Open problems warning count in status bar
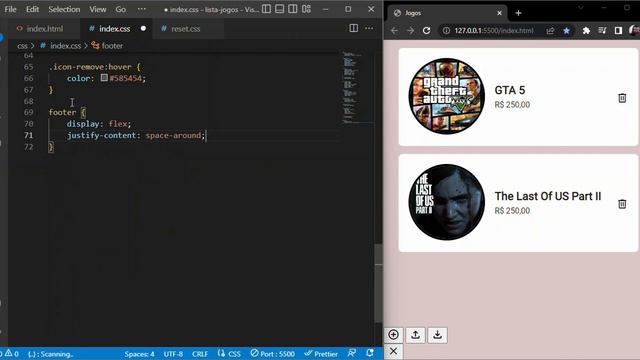The image size is (640, 360). [11, 353]
